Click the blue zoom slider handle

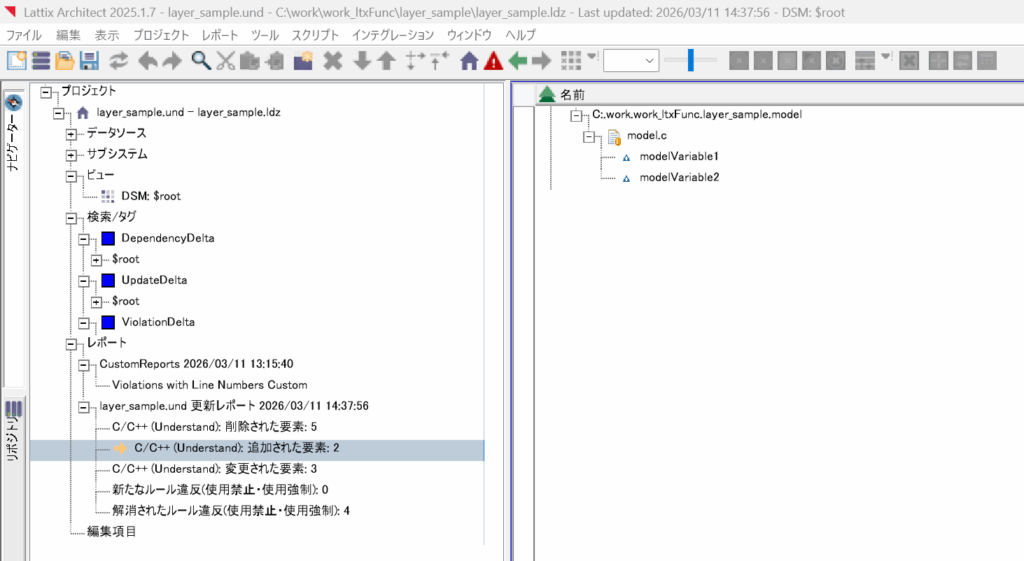(x=690, y=60)
